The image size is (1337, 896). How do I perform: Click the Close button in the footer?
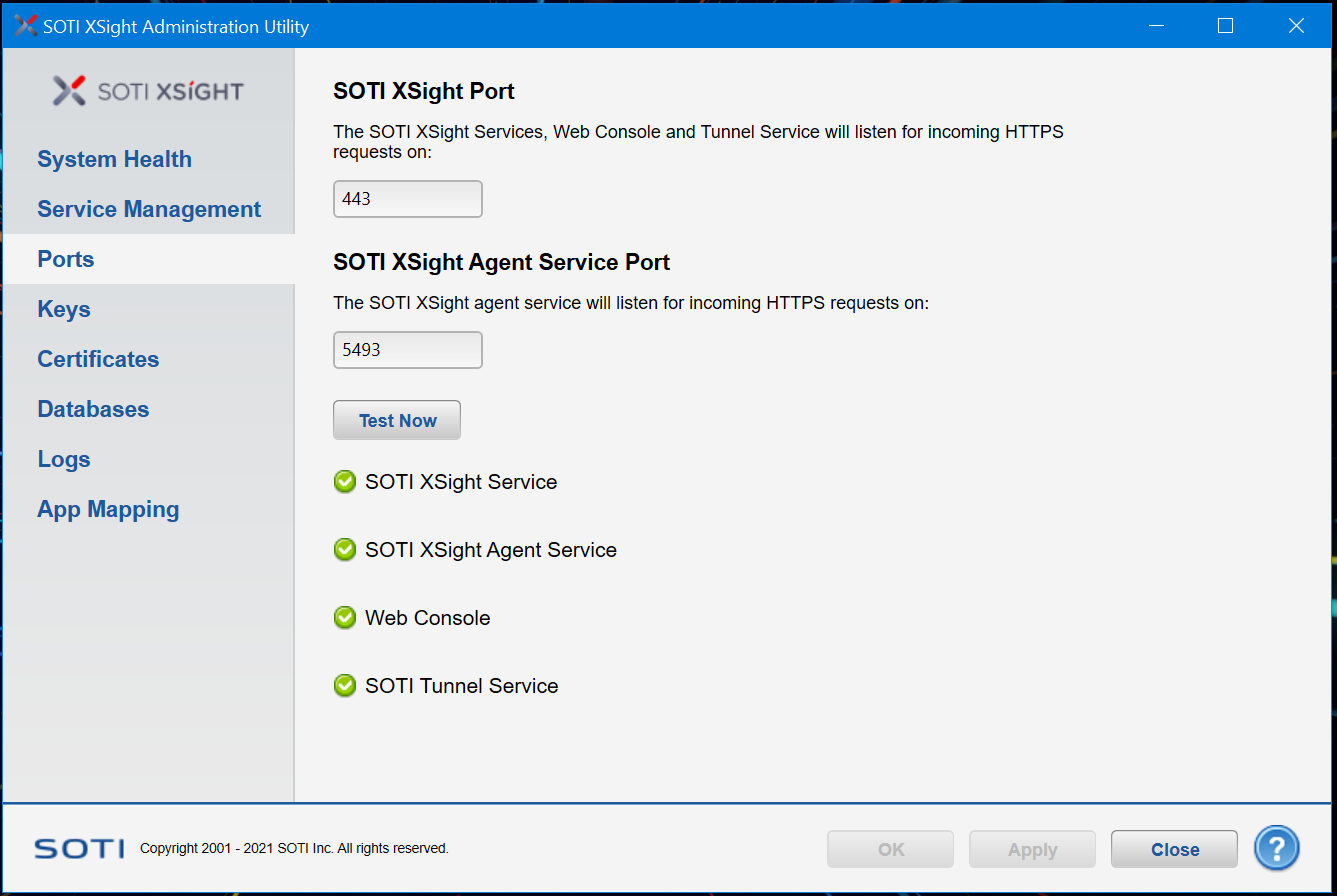coord(1175,849)
